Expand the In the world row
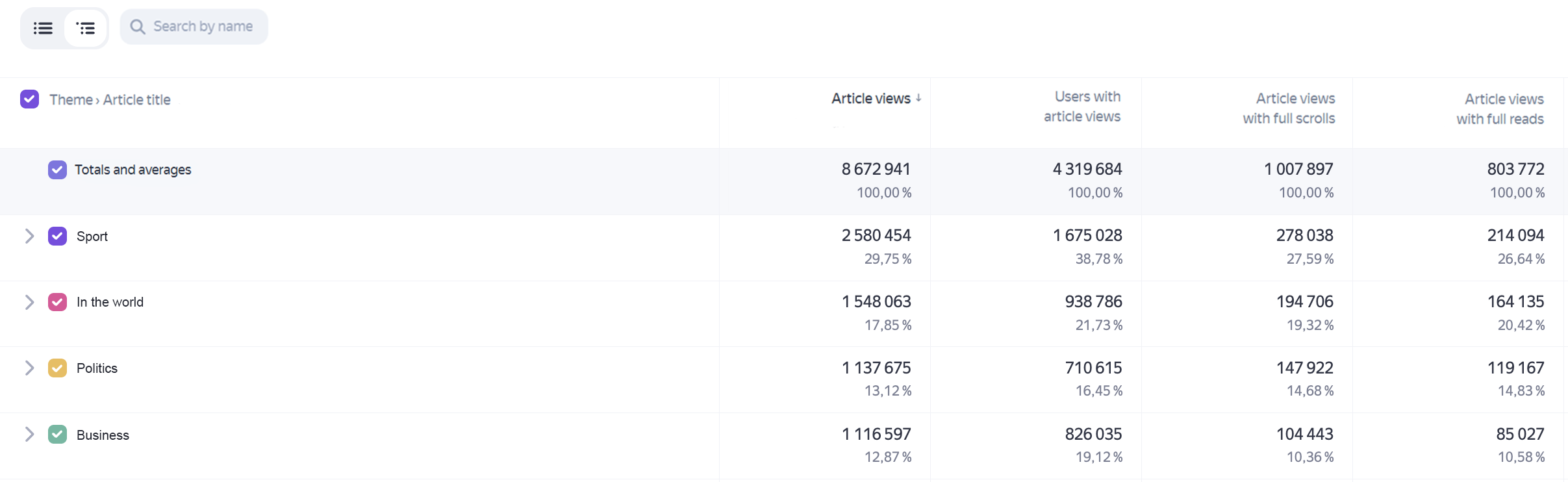Viewport: 1568px width, 482px height. pyautogui.click(x=29, y=302)
